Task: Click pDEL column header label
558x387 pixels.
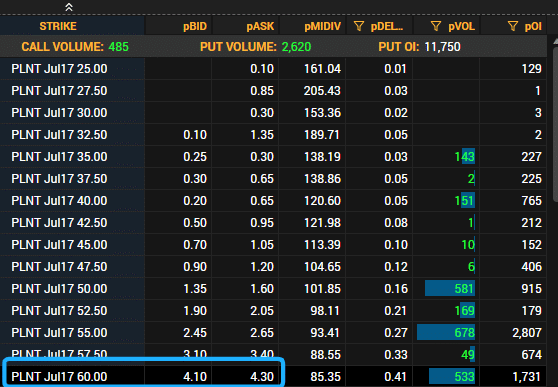Action: click(386, 26)
